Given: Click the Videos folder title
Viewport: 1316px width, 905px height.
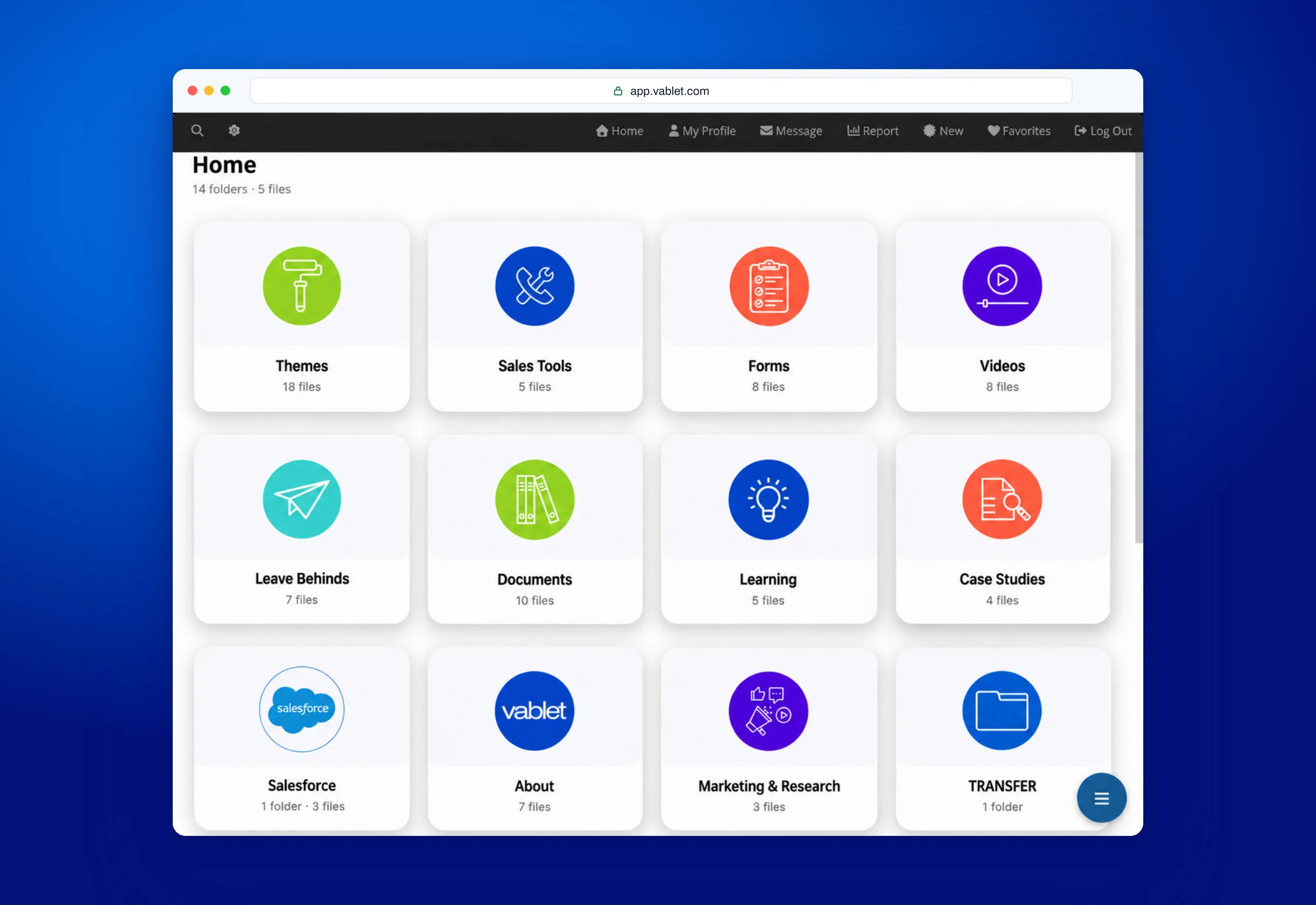Looking at the screenshot, I should point(1002,366).
